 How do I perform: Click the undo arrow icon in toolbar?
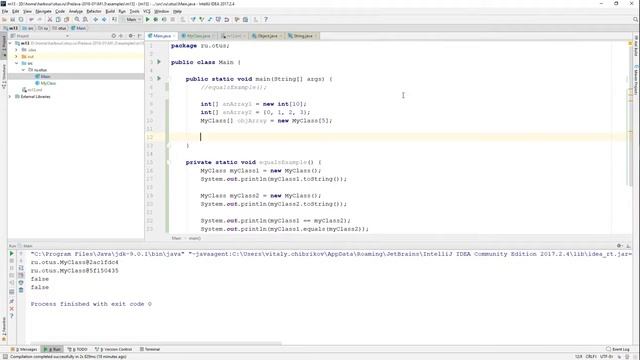pyautogui.click(x=31, y=19)
